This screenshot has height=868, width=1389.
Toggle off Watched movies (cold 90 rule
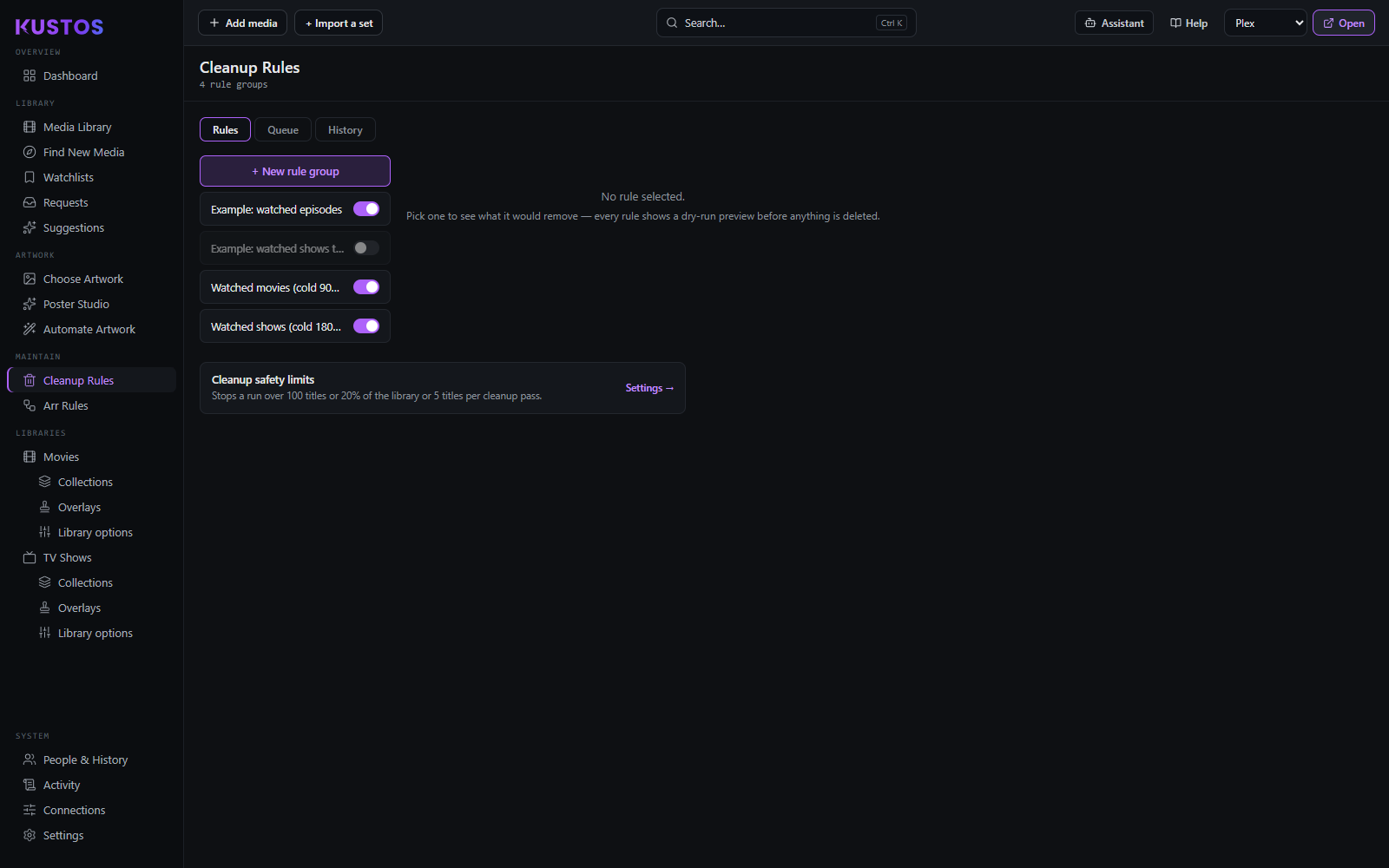[366, 287]
